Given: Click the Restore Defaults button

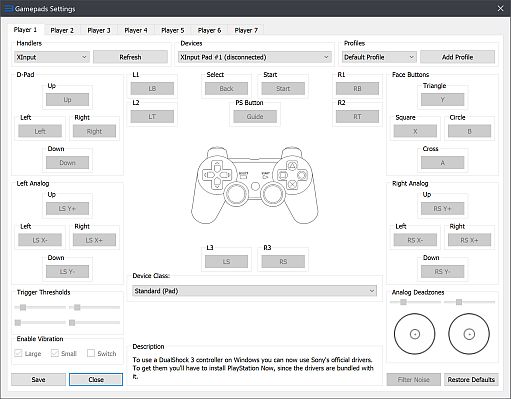Looking at the screenshot, I should (x=471, y=379).
